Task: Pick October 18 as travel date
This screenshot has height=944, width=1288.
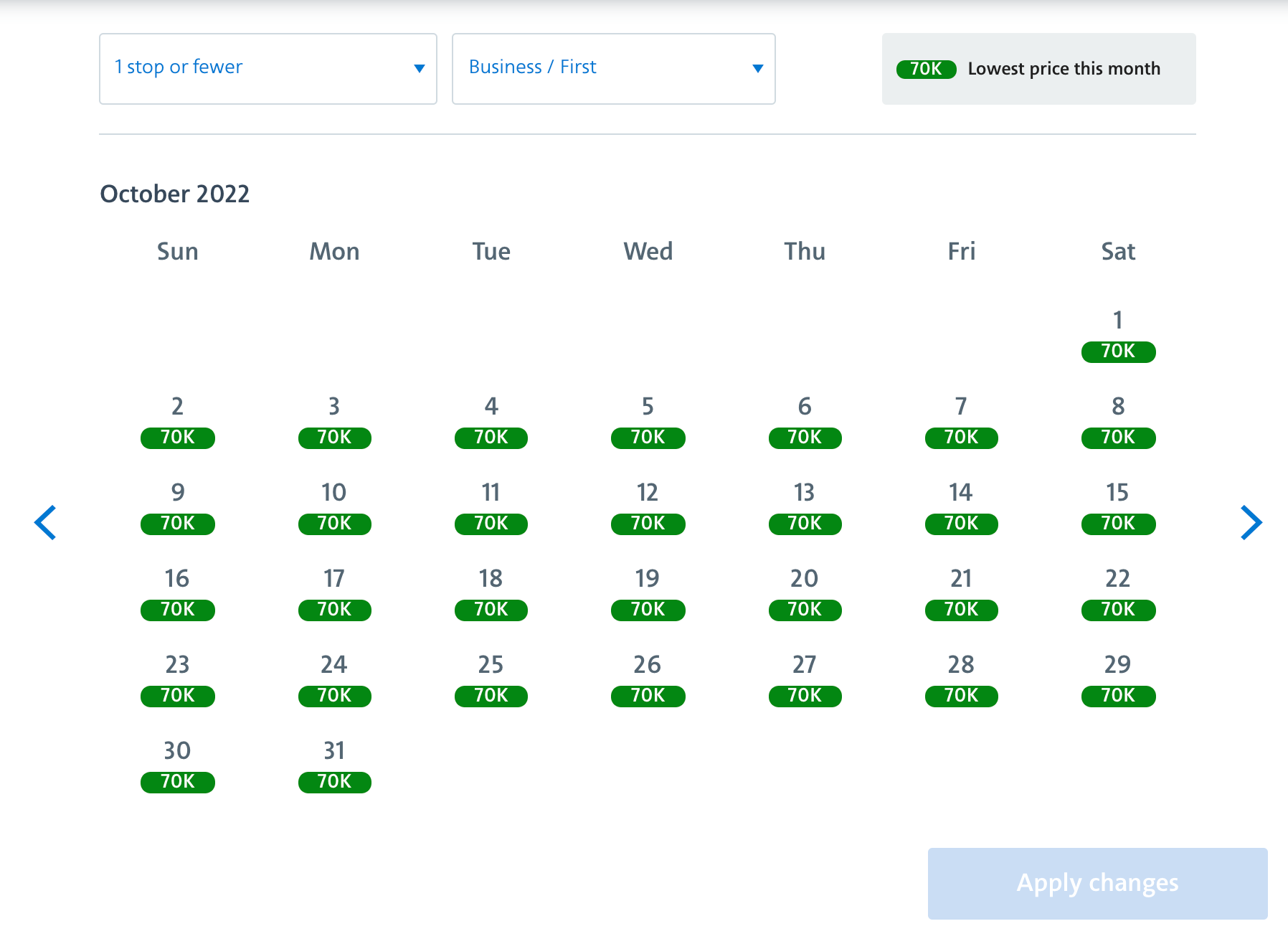Action: 491,593
